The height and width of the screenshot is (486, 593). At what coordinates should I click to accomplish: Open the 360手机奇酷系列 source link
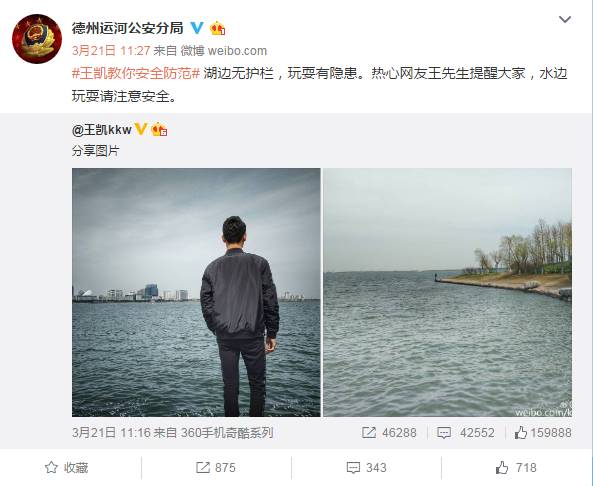pos(227,433)
